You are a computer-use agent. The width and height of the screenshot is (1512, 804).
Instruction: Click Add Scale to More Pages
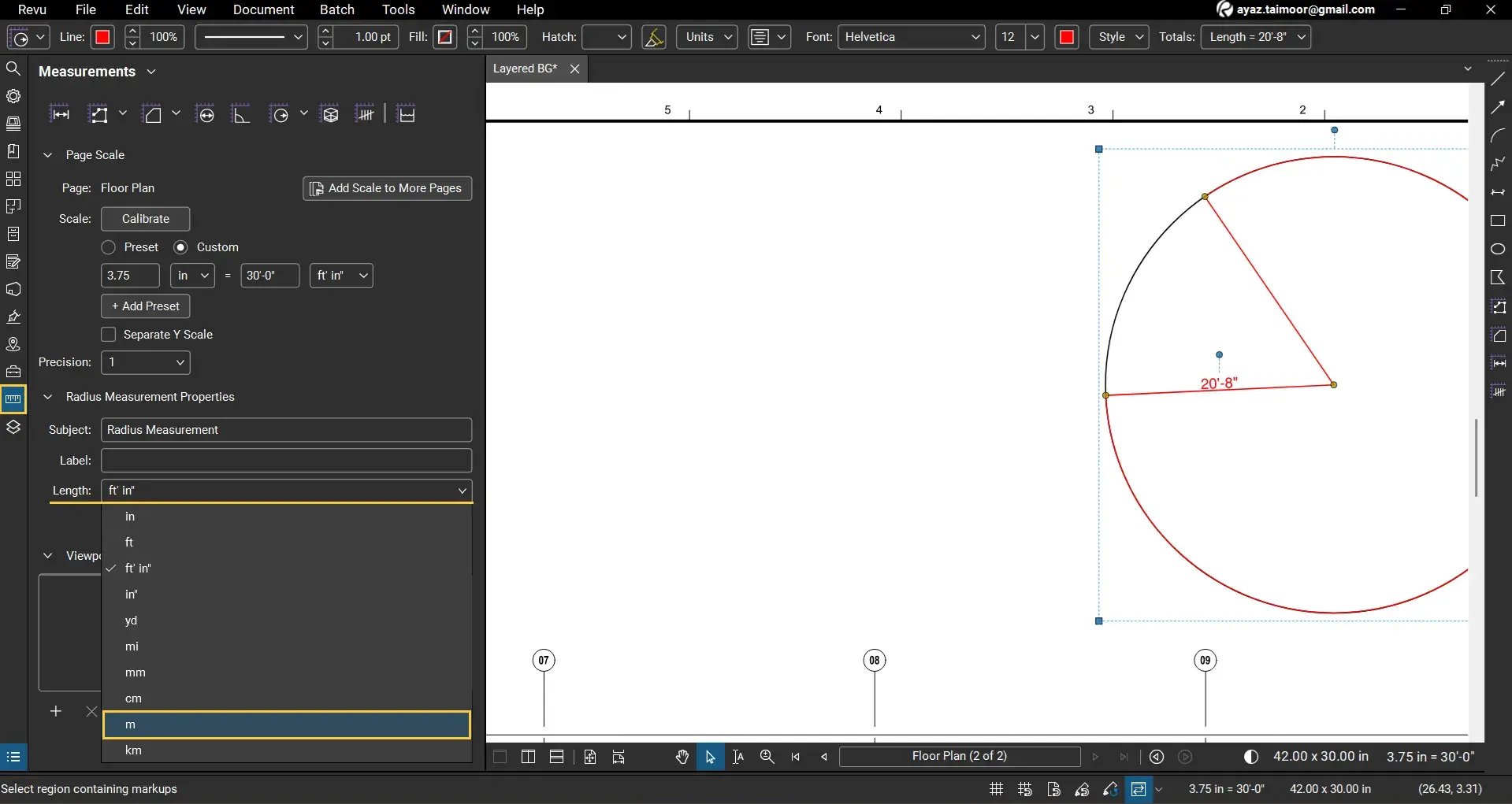tap(387, 188)
